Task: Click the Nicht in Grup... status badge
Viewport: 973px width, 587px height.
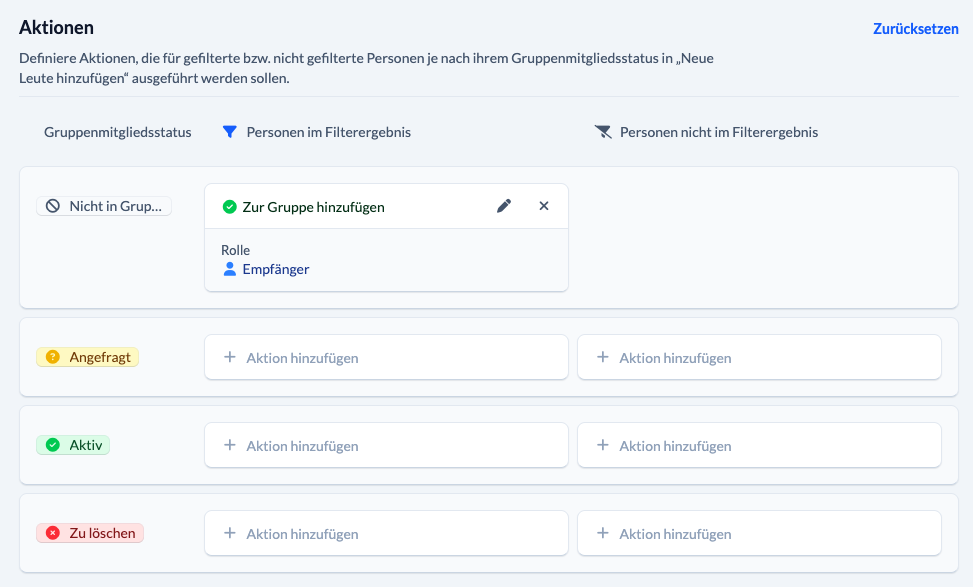Action: point(104,206)
